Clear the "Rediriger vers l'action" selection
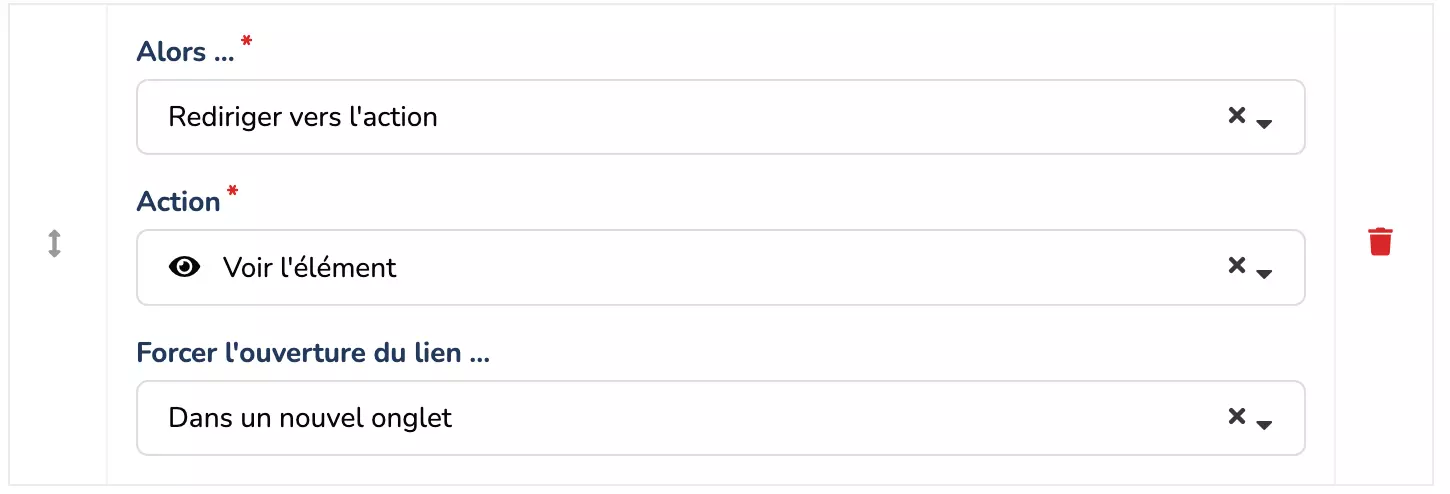Screen dimensions: 1450x494 pyautogui.click(x=1236, y=116)
